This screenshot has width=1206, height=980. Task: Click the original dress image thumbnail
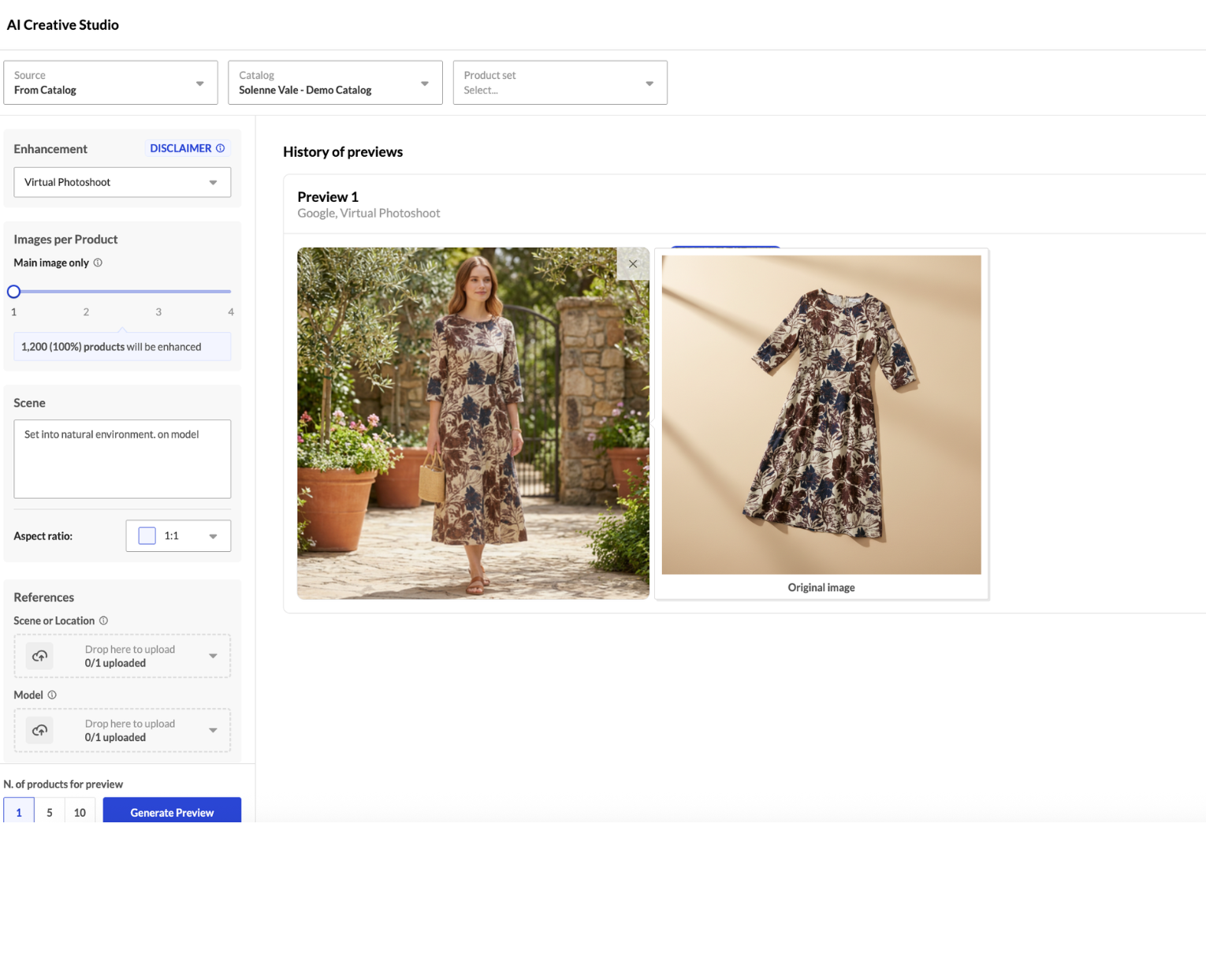(x=821, y=415)
